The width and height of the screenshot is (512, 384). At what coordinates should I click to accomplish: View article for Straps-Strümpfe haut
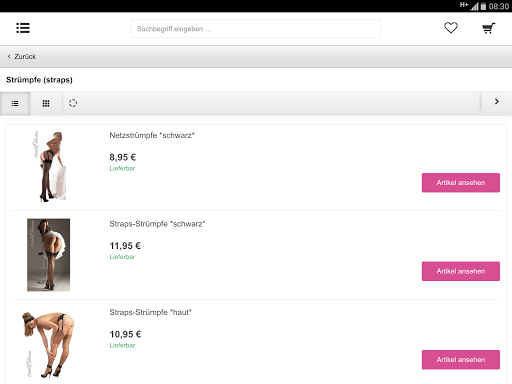[x=461, y=360]
